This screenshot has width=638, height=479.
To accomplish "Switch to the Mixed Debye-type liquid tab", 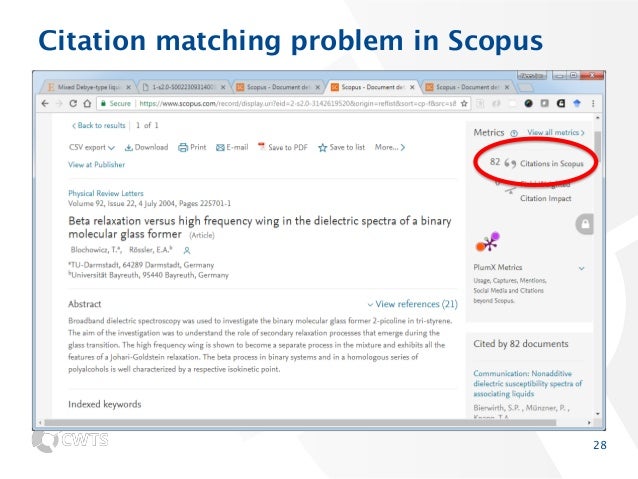I will [x=89, y=87].
